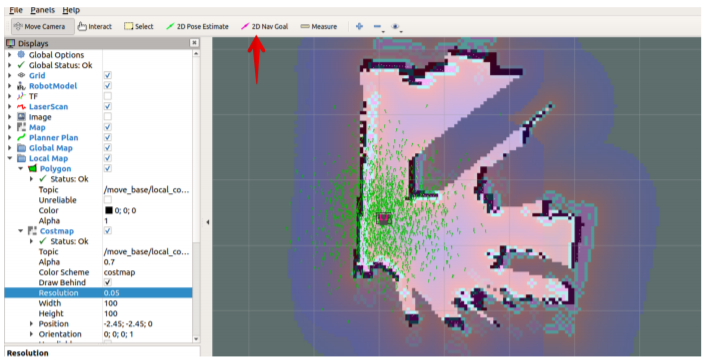
Task: Click the minus remove-tool icon
Action: click(x=377, y=27)
